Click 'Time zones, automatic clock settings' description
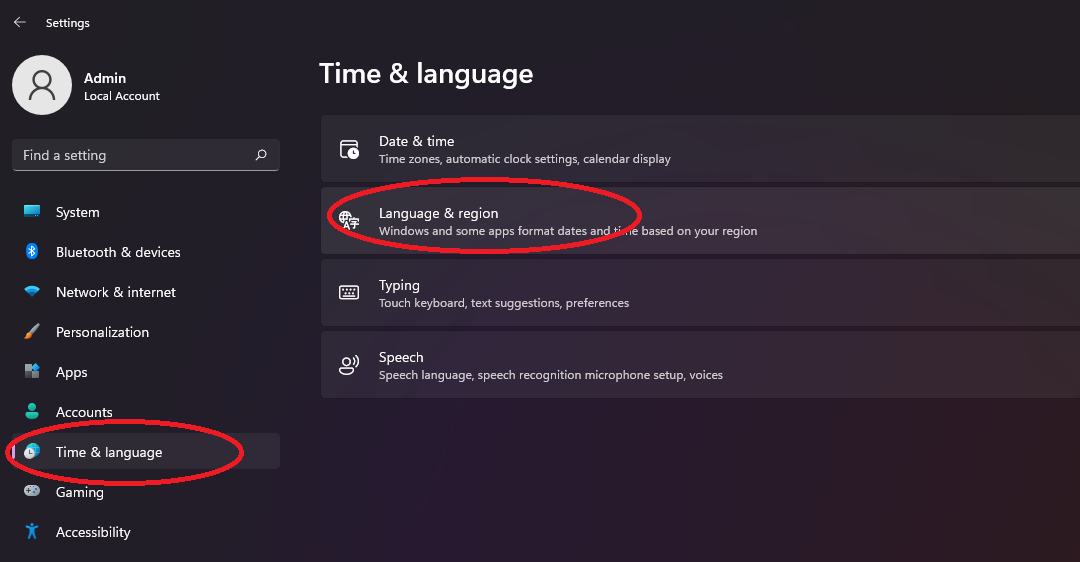The width and height of the screenshot is (1080, 562). point(525,159)
